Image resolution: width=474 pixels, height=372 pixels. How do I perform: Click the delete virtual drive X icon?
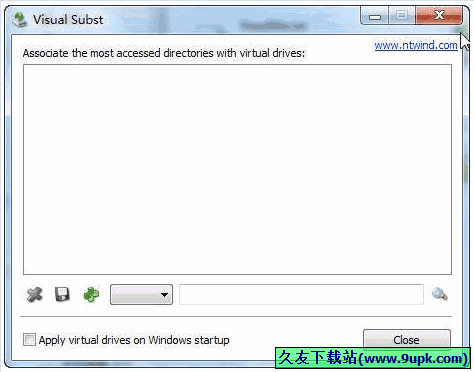(x=34, y=294)
